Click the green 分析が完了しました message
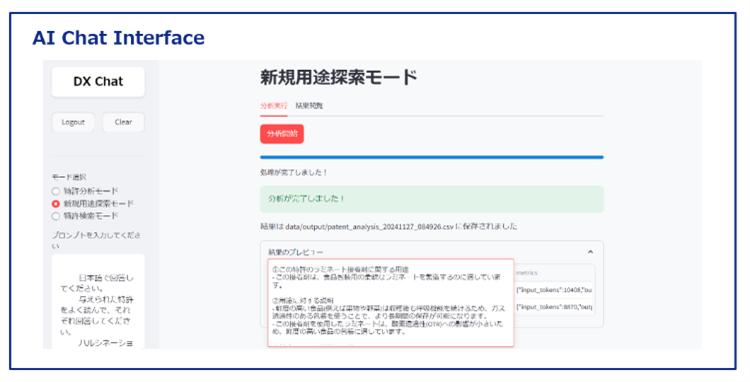The width and height of the screenshot is (750, 382). (x=431, y=199)
